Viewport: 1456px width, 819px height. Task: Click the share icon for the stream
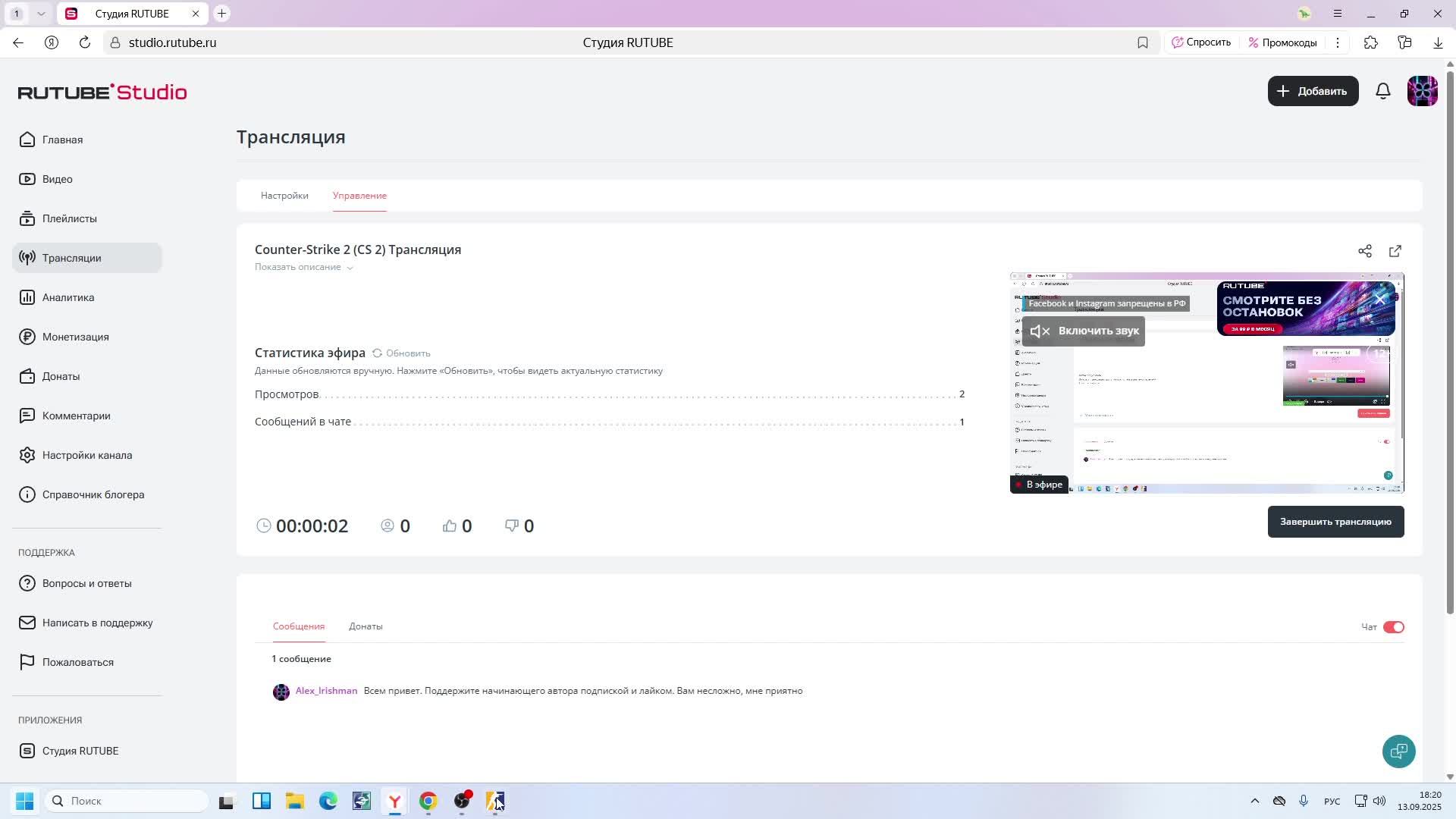click(1364, 251)
